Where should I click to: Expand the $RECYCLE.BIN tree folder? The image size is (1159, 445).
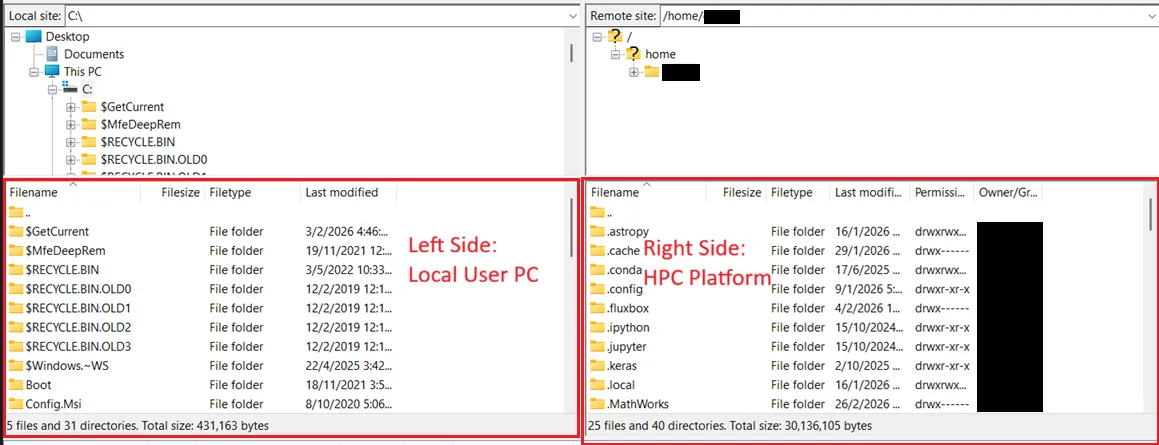[x=71, y=142]
